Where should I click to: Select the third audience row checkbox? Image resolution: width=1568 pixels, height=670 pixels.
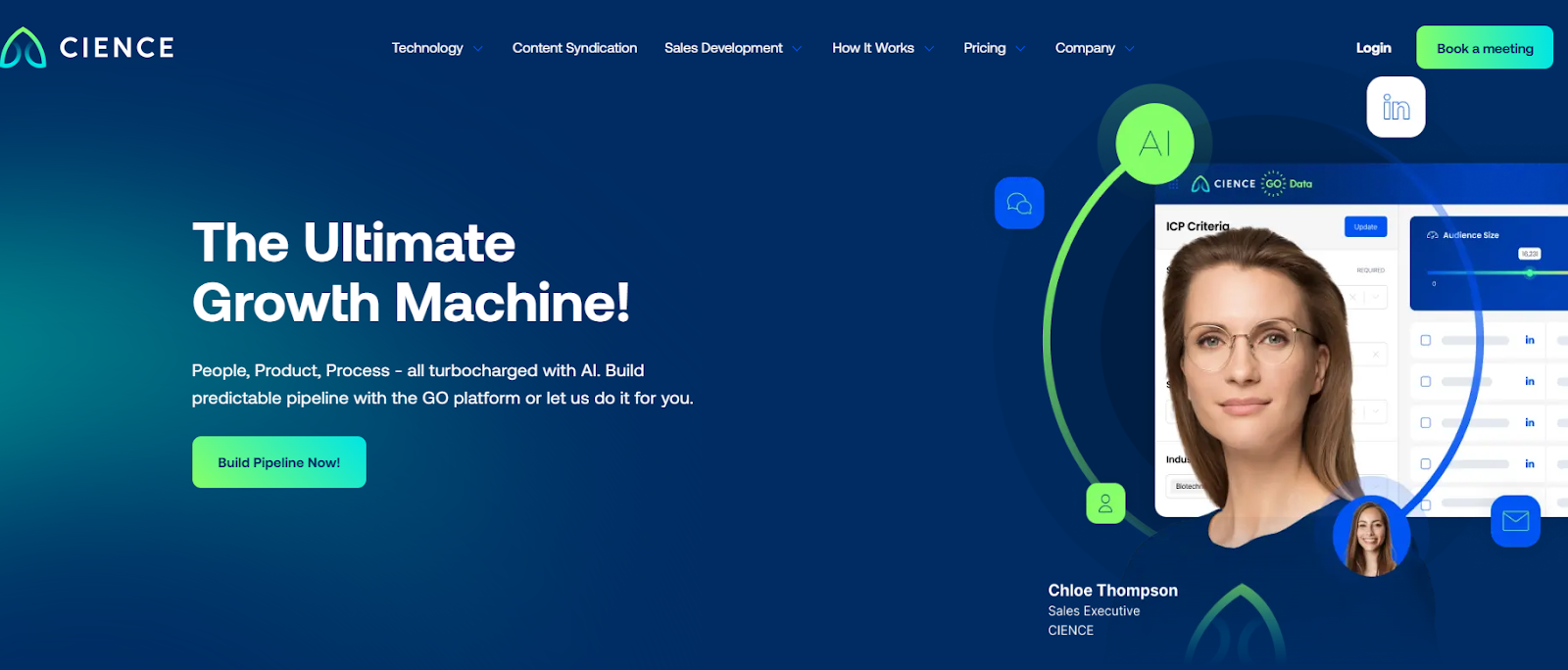click(x=1426, y=422)
